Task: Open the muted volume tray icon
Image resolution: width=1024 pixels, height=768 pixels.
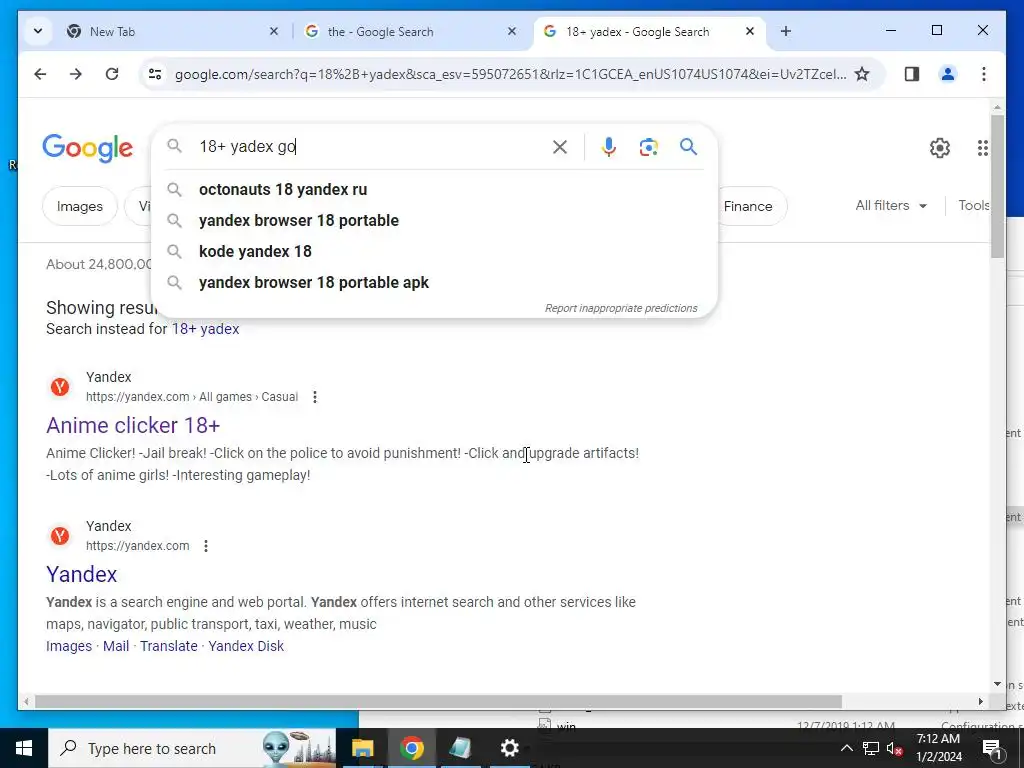Action: point(895,748)
